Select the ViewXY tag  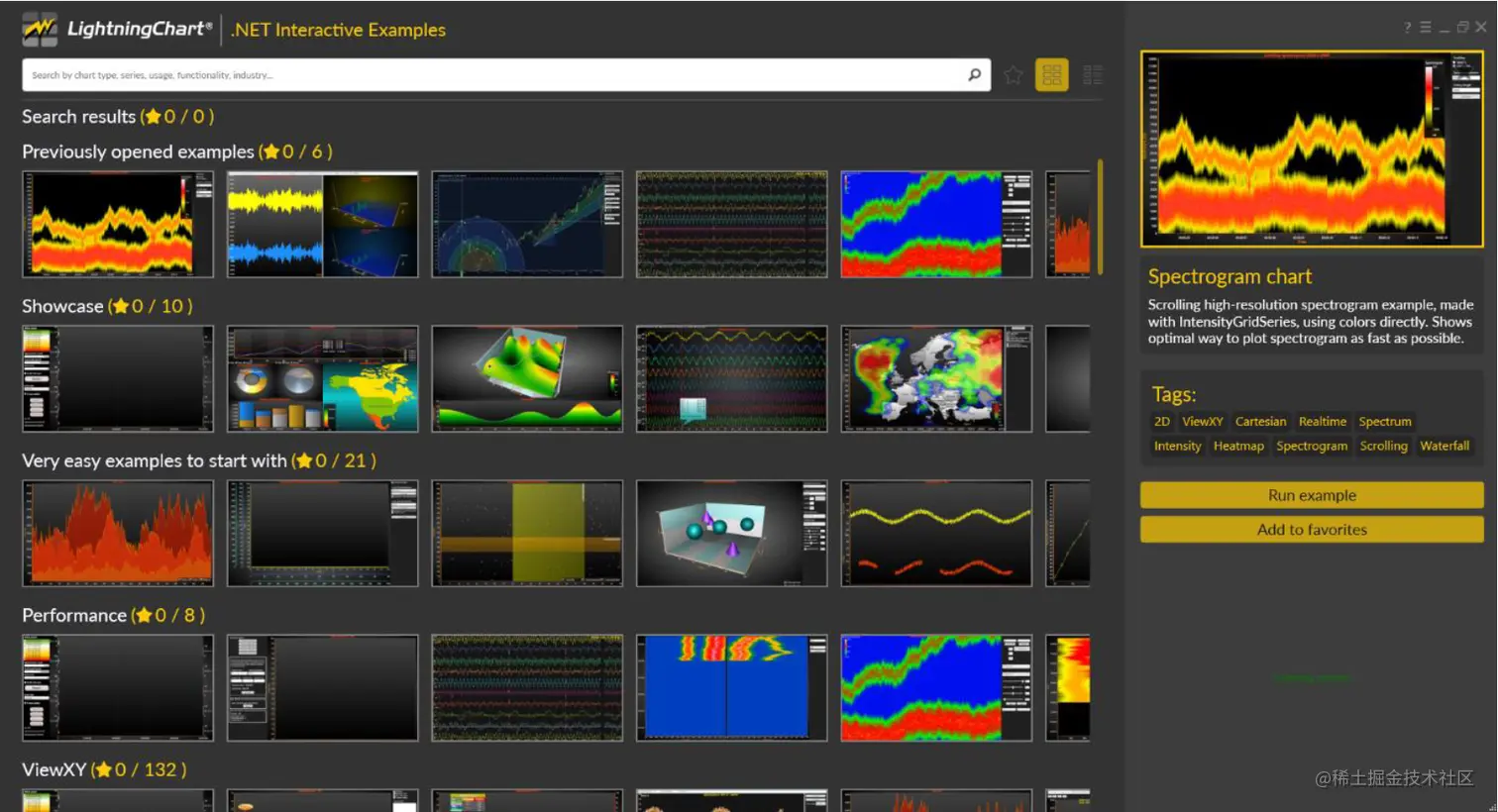click(1203, 422)
